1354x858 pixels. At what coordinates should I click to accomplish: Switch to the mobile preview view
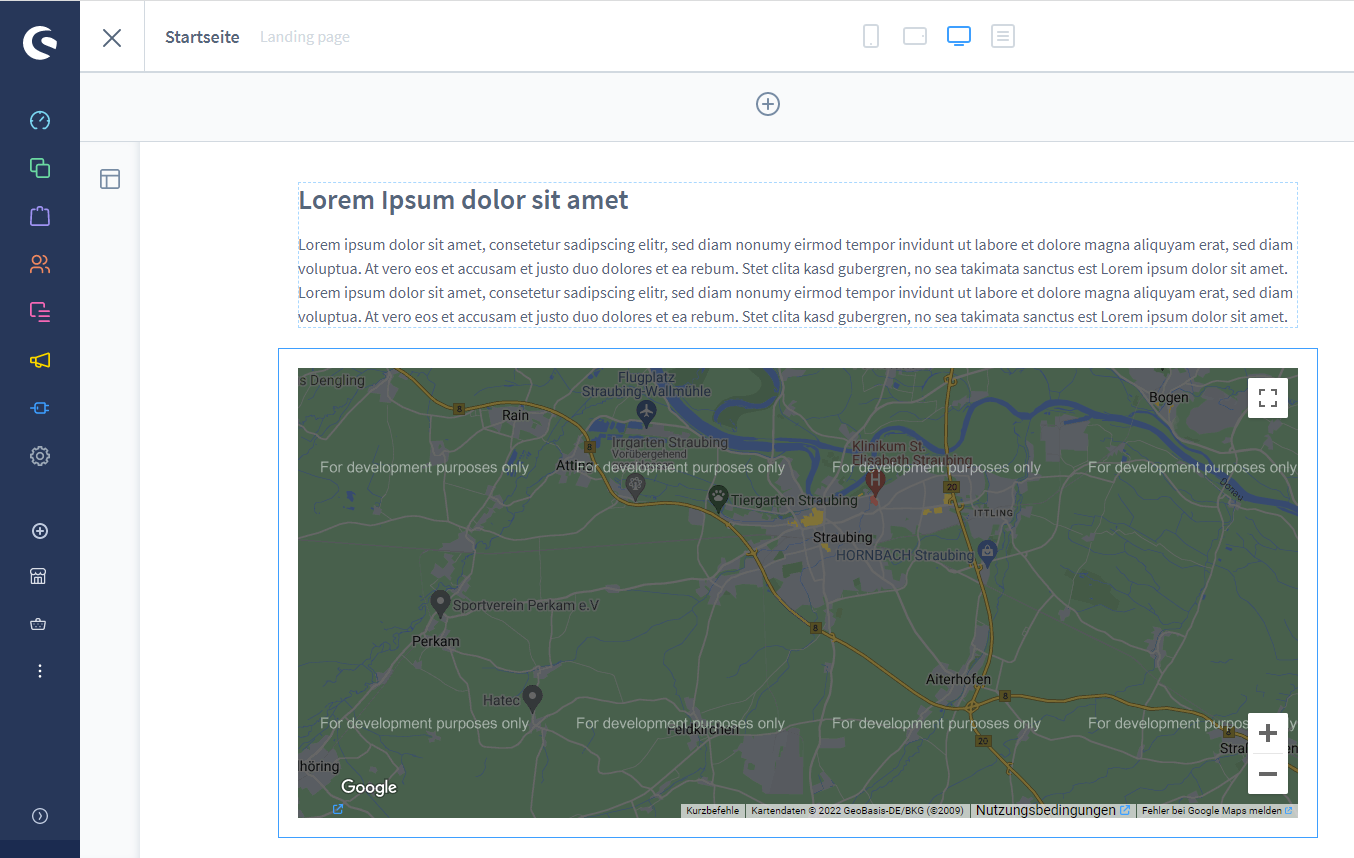pos(871,36)
